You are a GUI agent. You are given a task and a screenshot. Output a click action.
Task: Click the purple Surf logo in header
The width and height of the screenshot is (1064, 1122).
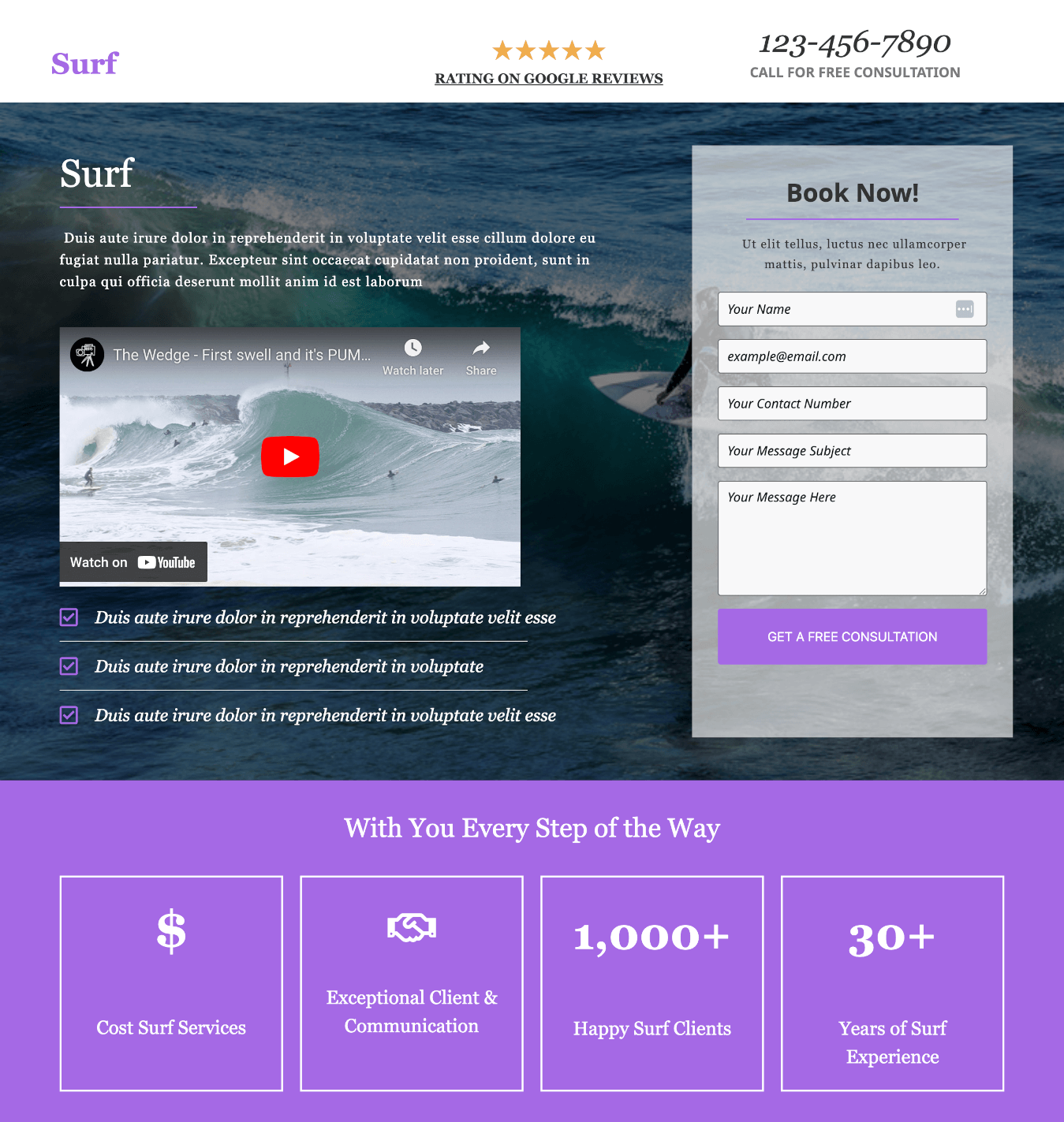(84, 63)
